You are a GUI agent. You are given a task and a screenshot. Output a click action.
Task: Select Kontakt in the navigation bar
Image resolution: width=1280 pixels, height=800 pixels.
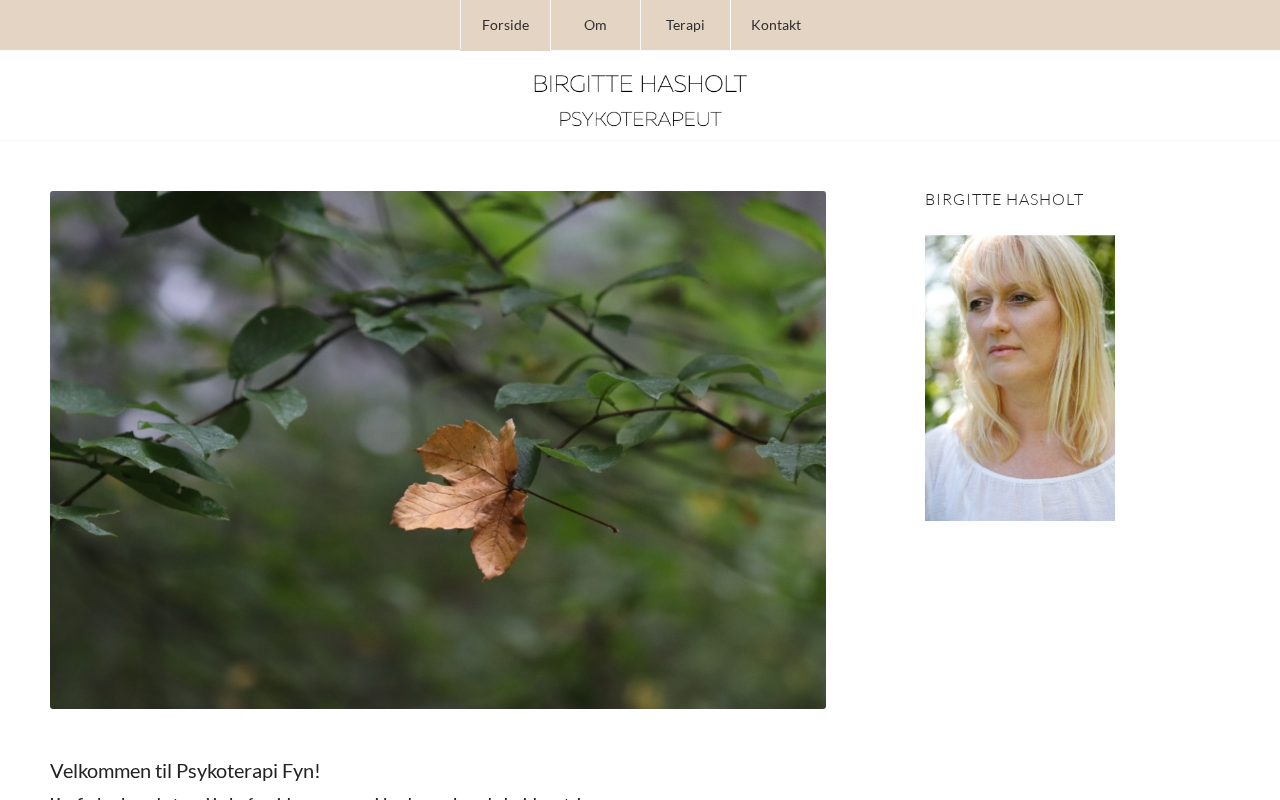776,25
